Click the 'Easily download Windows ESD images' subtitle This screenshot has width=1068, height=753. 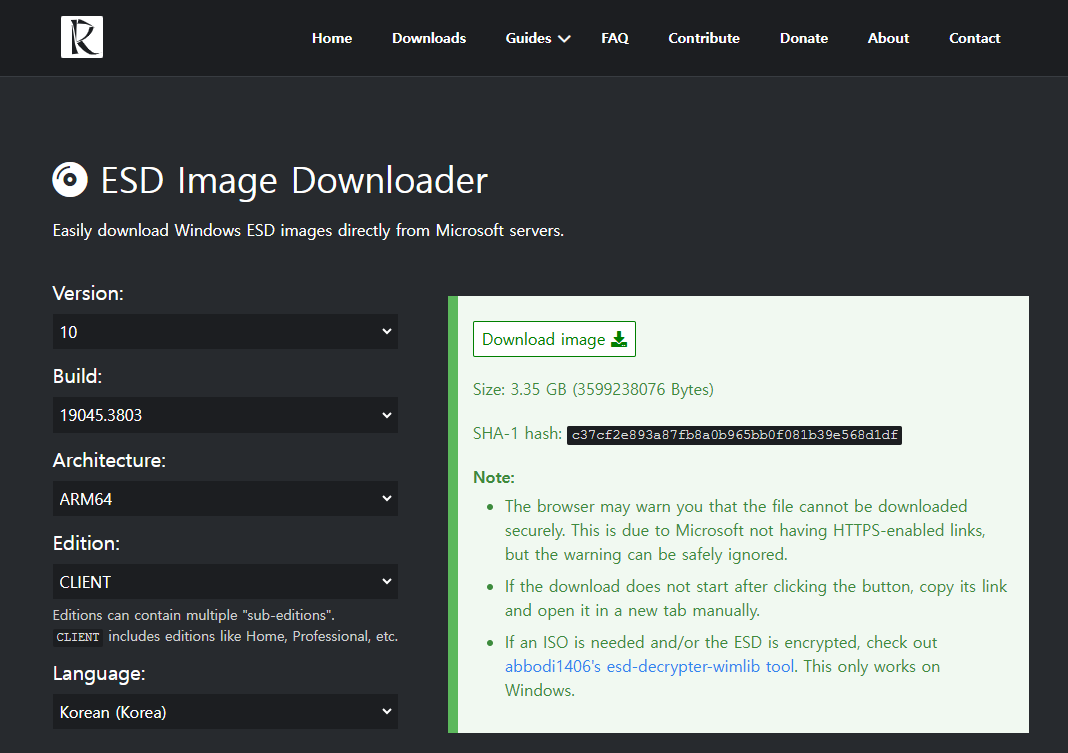(308, 231)
